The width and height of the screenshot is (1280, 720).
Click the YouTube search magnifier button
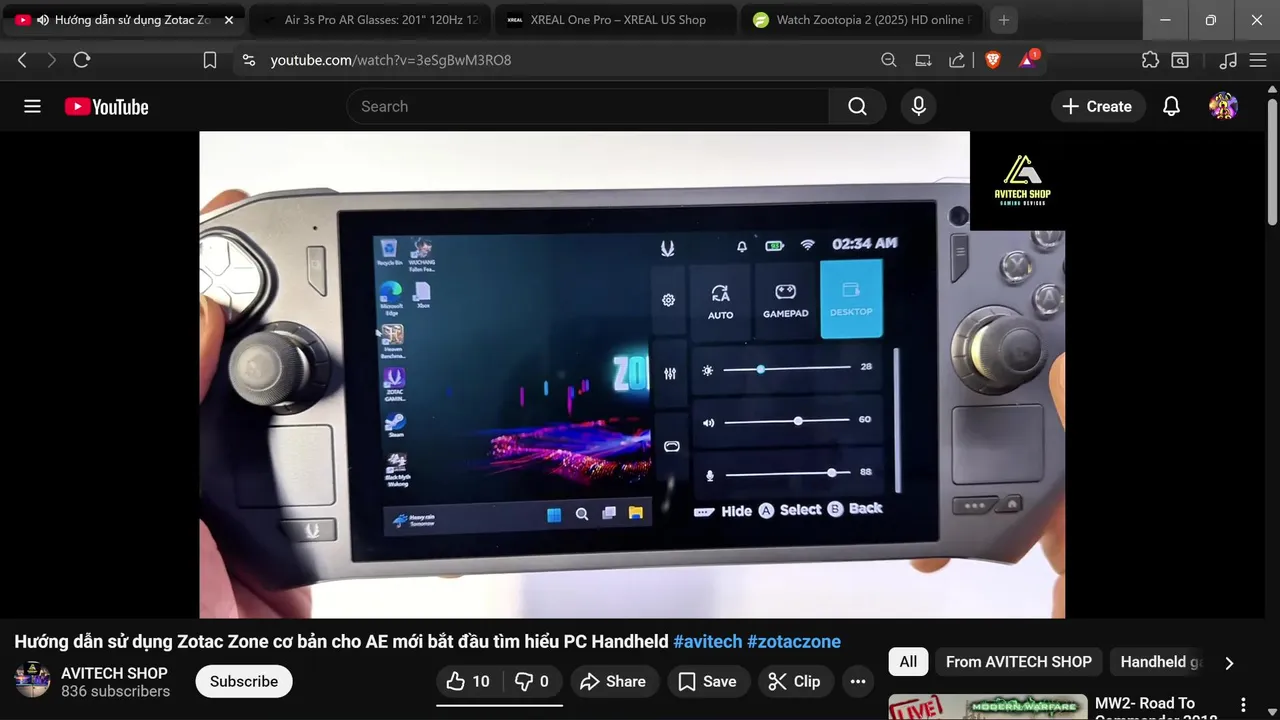tap(857, 106)
